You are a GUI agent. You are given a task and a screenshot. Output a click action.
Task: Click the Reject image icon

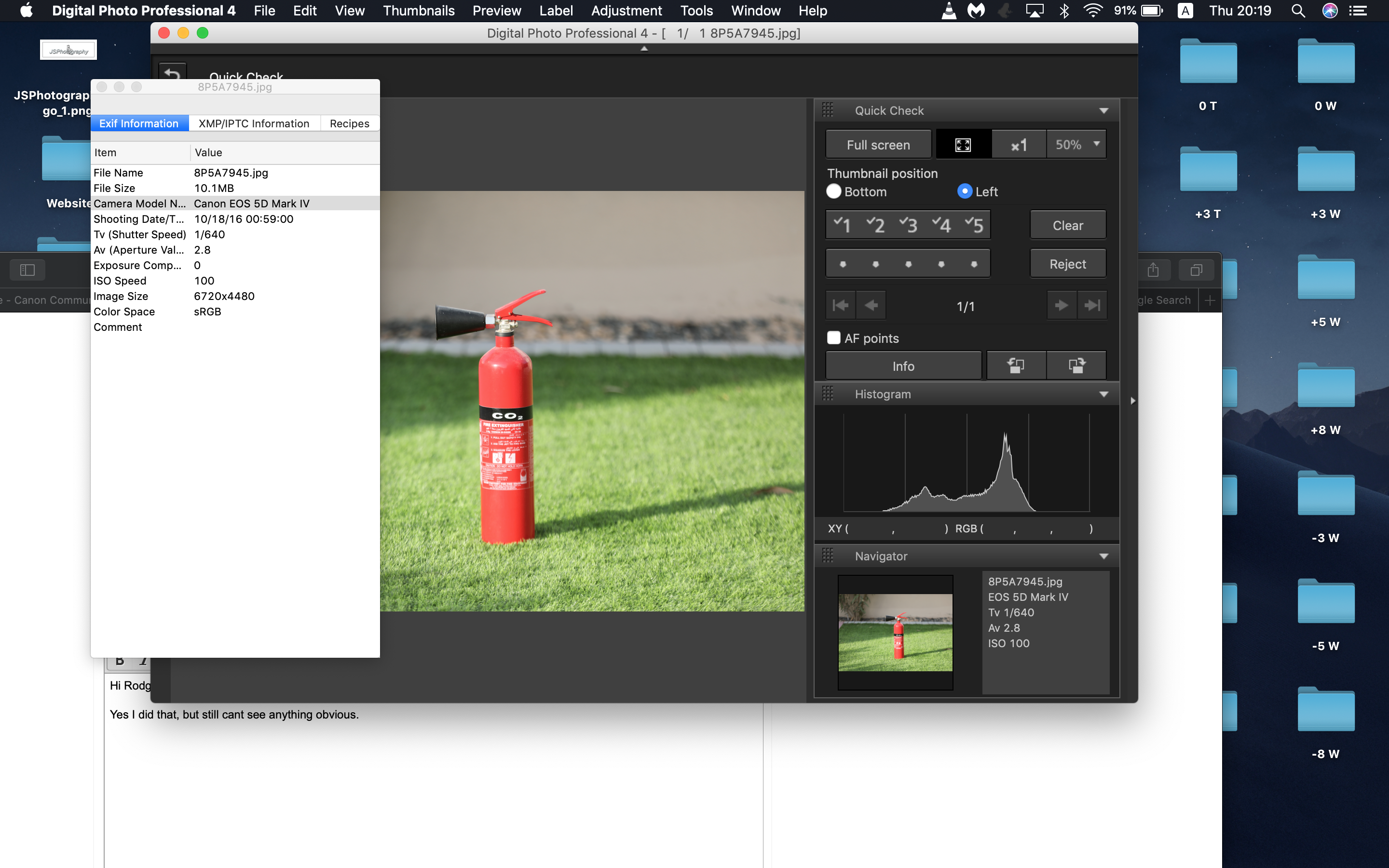click(x=1068, y=264)
